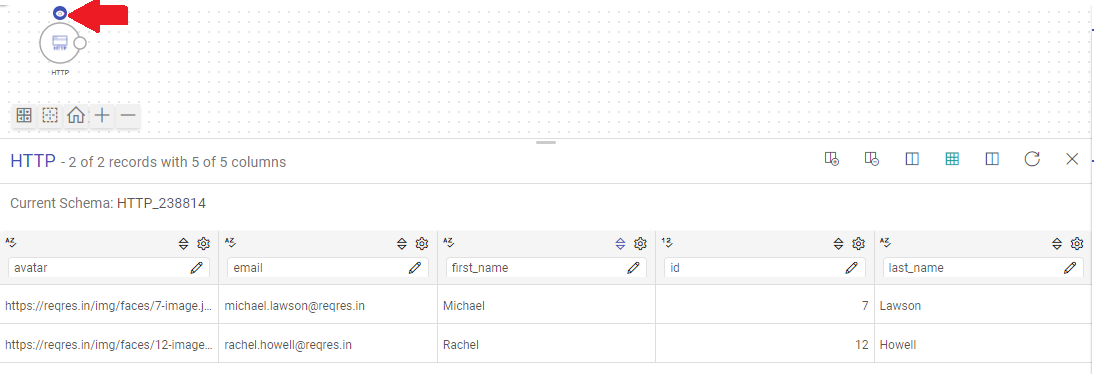Click the email column name field

[328, 267]
